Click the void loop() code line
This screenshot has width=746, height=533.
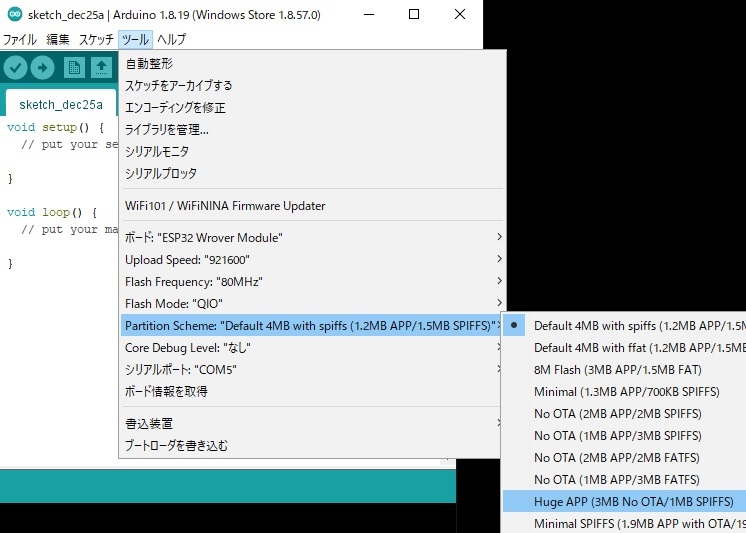(52, 212)
